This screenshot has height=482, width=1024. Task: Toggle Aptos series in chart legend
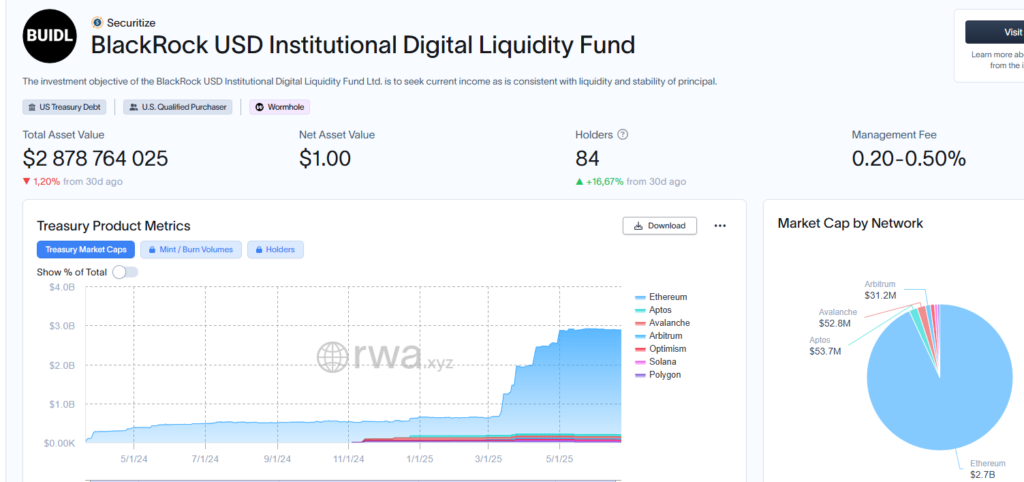(x=660, y=310)
